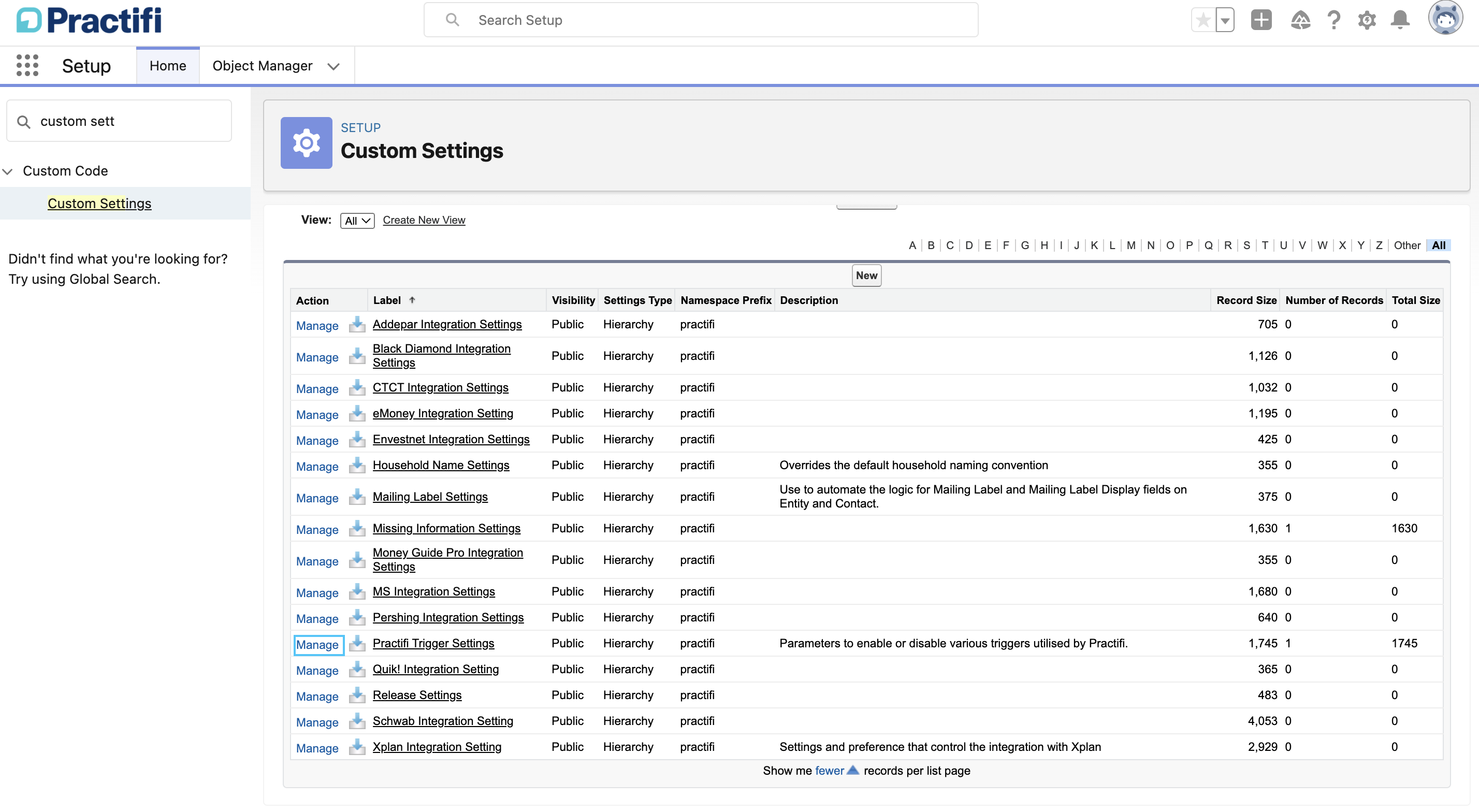The image size is (1479, 812).
Task: Click the download icon for Household Name Settings
Action: tap(357, 465)
